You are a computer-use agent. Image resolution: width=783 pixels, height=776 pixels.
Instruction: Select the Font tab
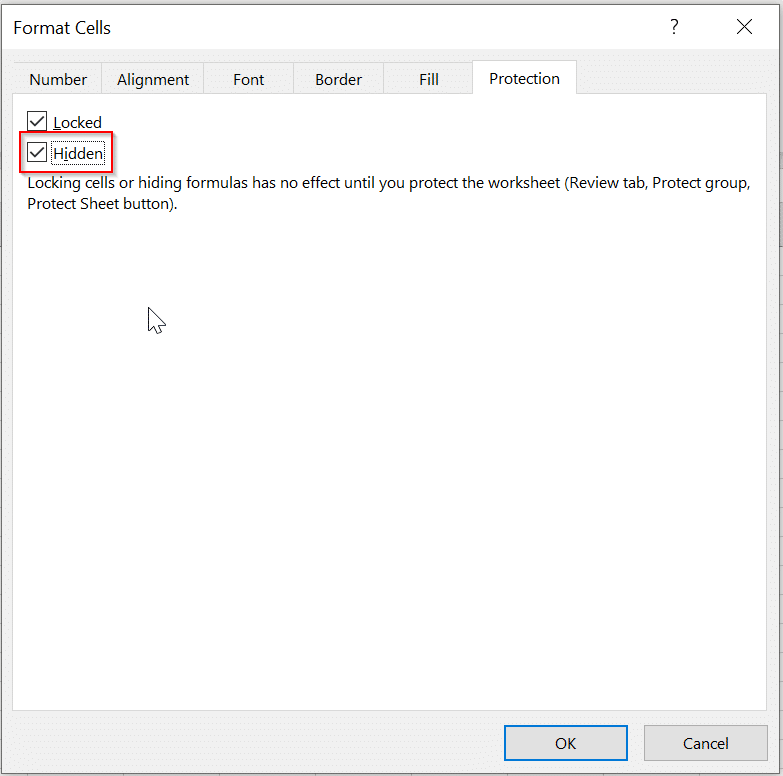coord(249,79)
